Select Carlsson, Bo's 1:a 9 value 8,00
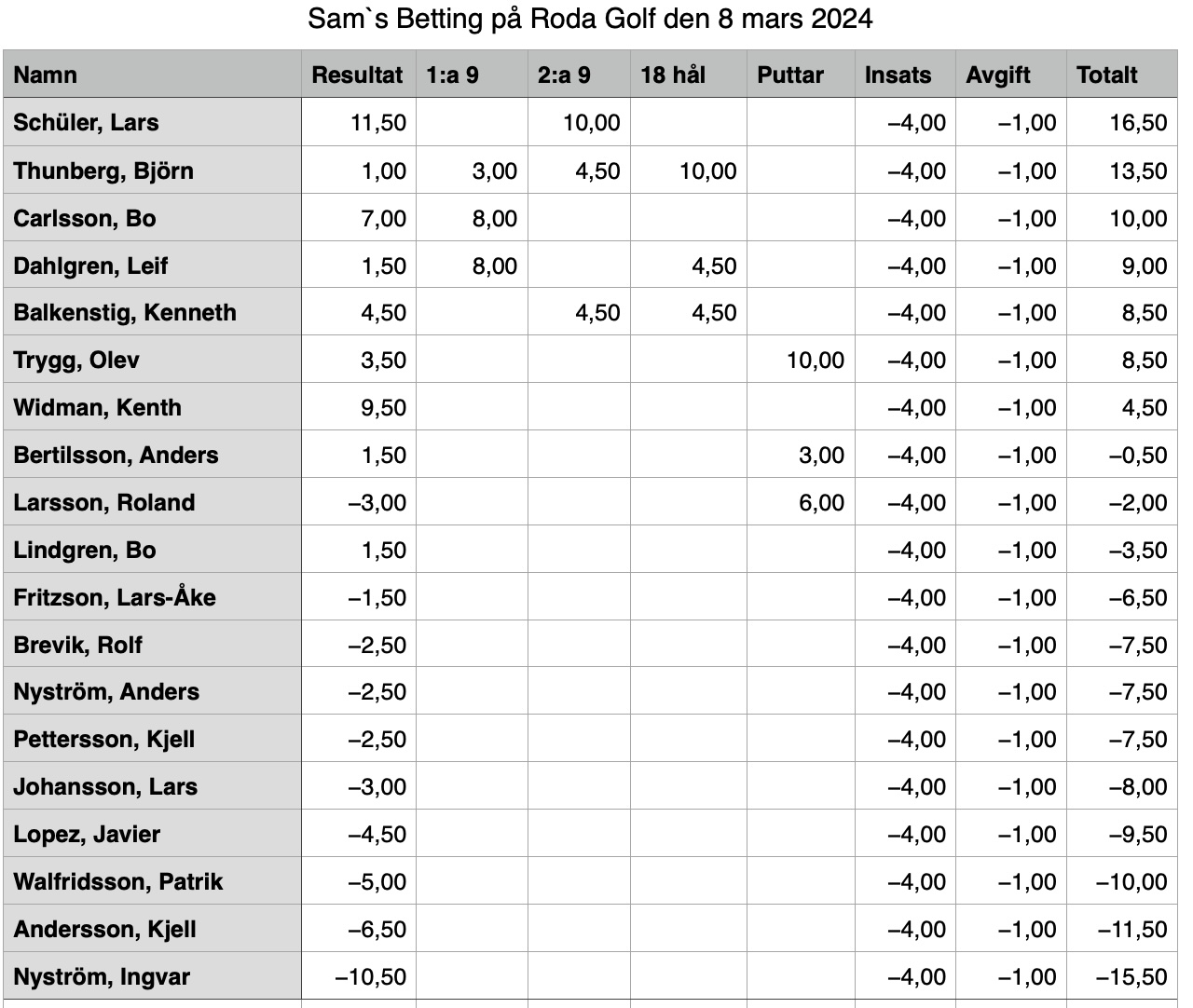The height and width of the screenshot is (1008, 1193). (x=472, y=218)
